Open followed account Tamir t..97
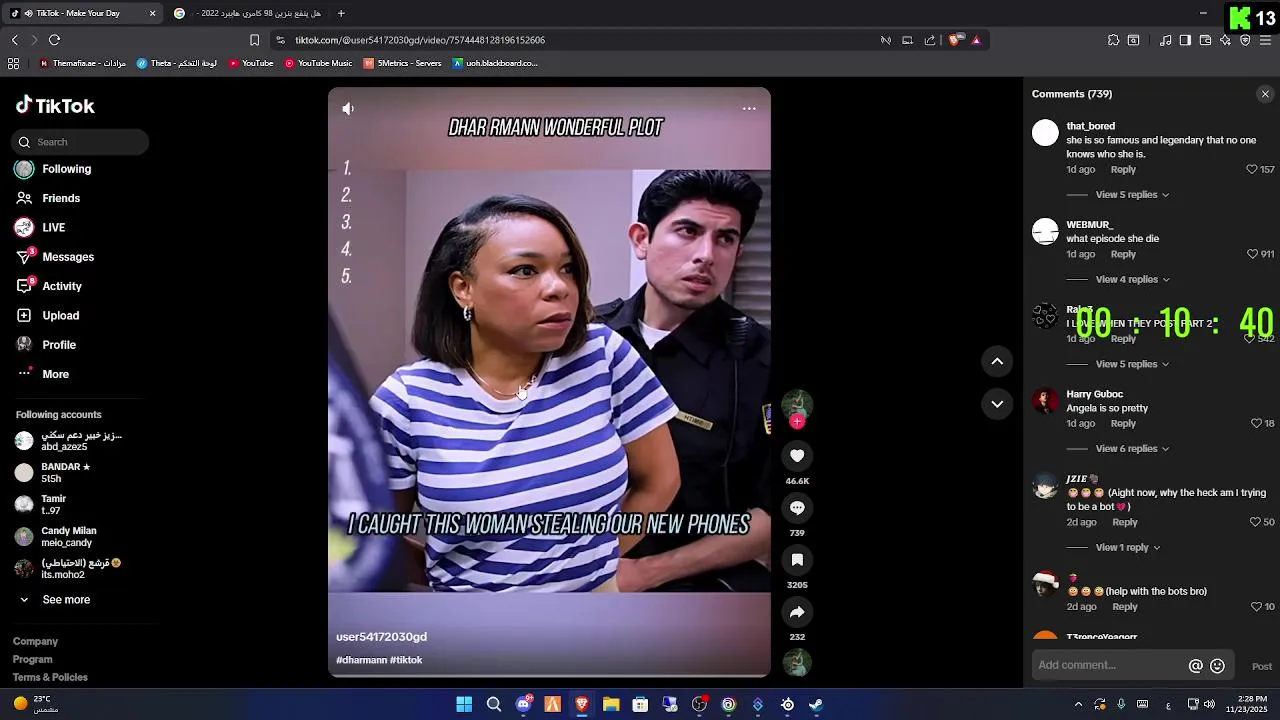The height and width of the screenshot is (720, 1280). point(54,505)
